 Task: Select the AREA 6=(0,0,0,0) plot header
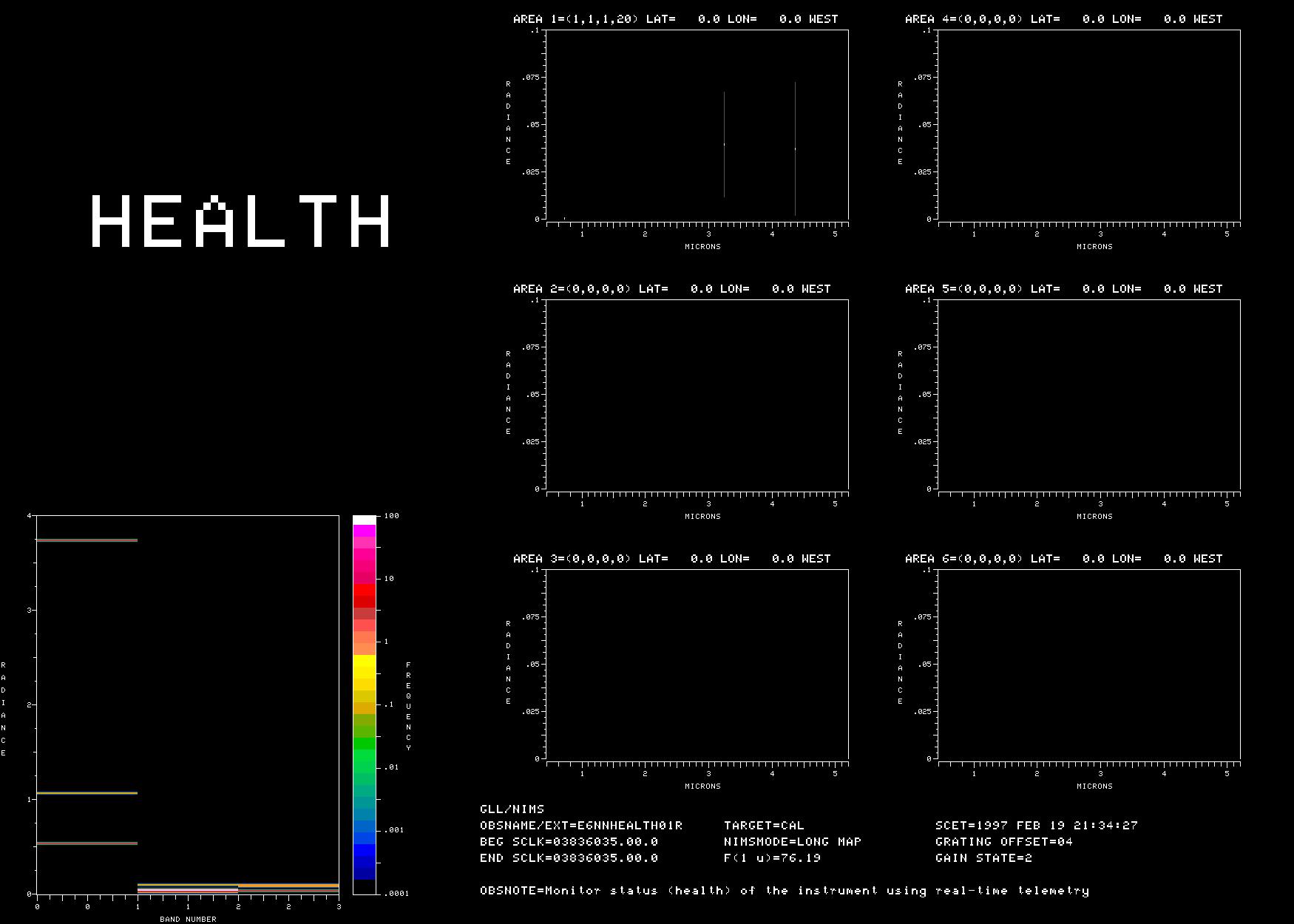(x=1064, y=559)
